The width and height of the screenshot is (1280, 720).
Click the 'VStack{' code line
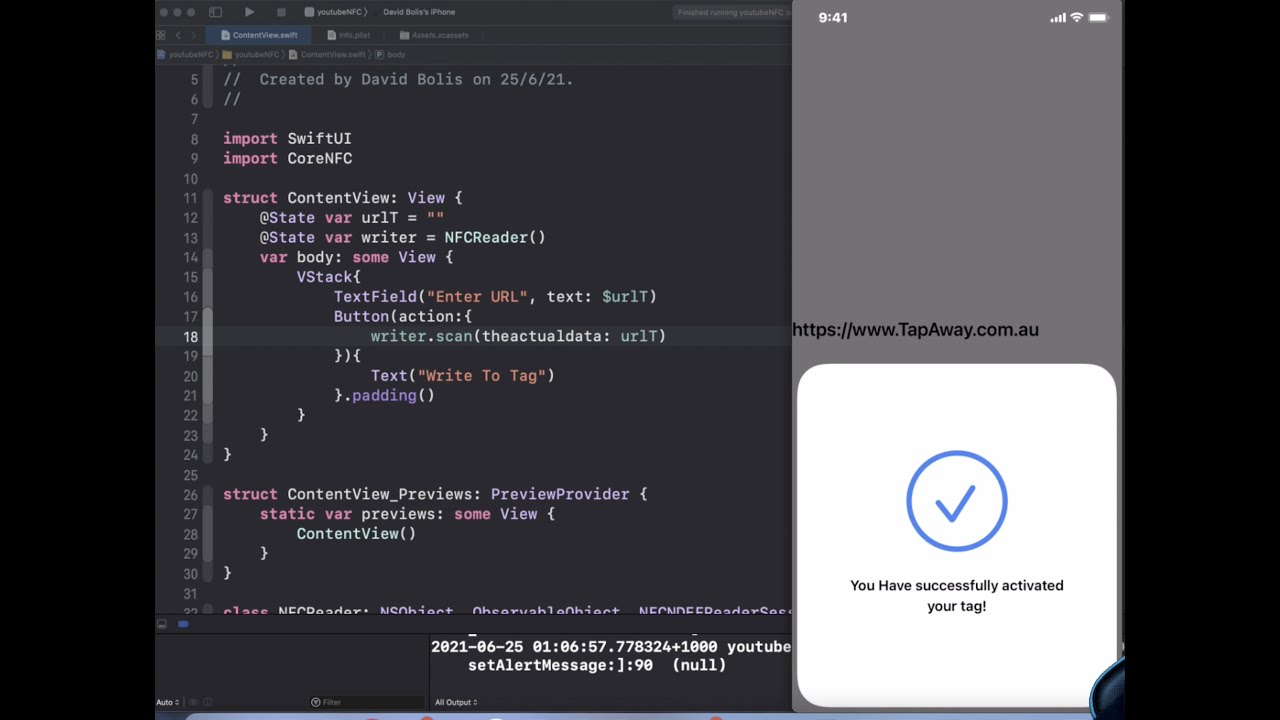tap(328, 277)
